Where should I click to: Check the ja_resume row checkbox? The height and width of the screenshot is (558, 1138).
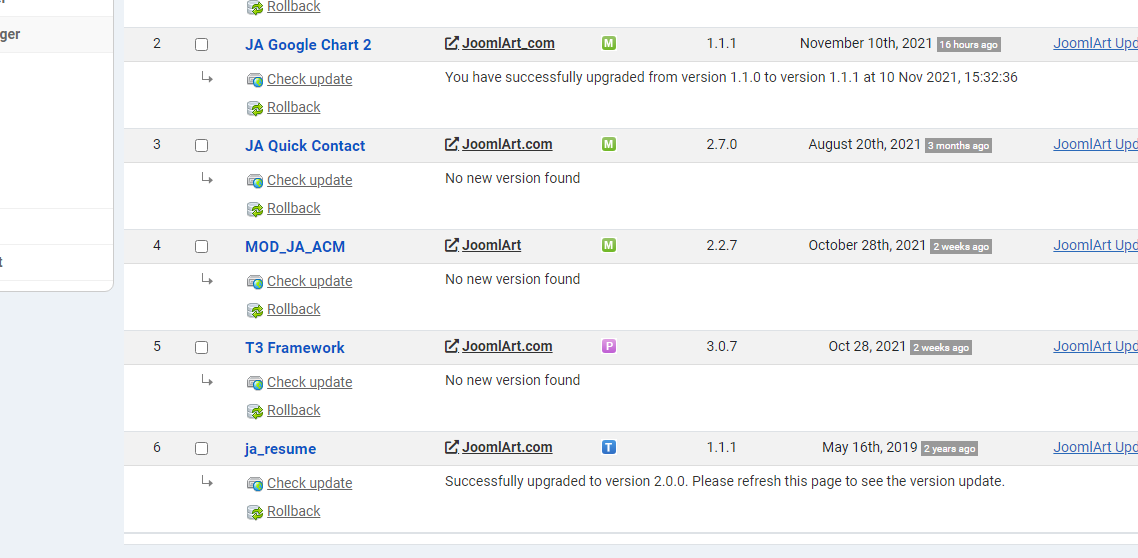pos(201,449)
